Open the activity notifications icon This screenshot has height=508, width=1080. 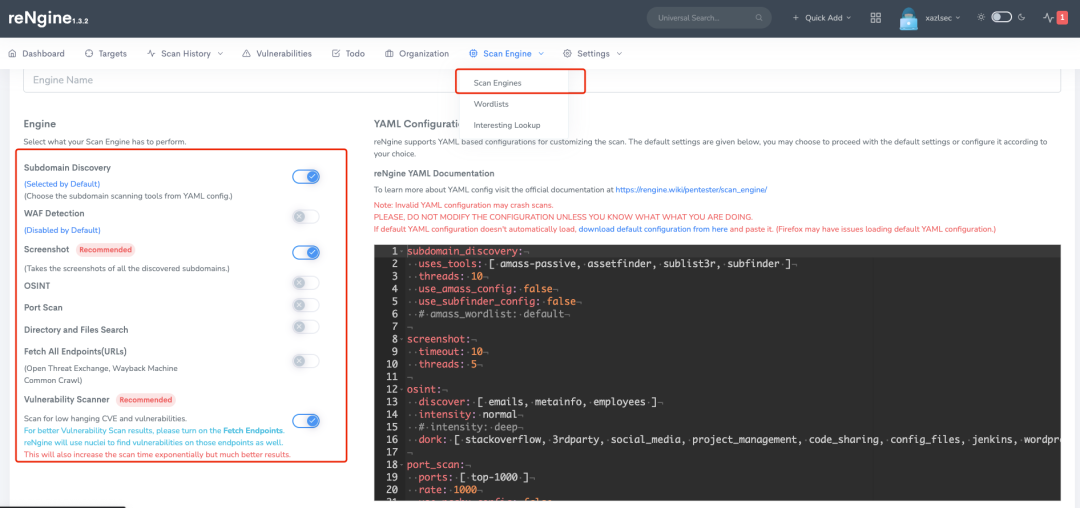[1048, 18]
